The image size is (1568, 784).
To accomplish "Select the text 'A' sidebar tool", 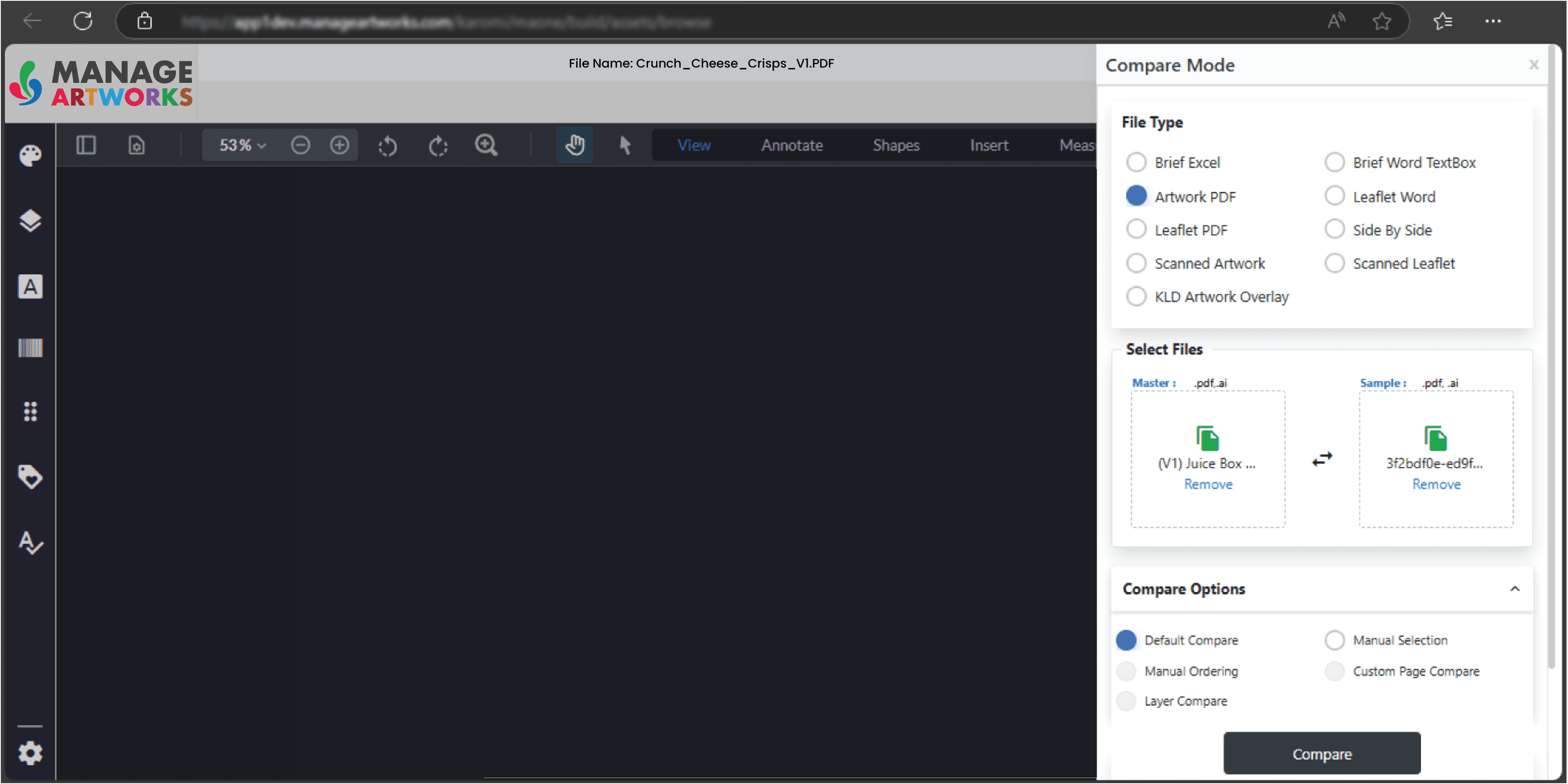I will [x=31, y=286].
